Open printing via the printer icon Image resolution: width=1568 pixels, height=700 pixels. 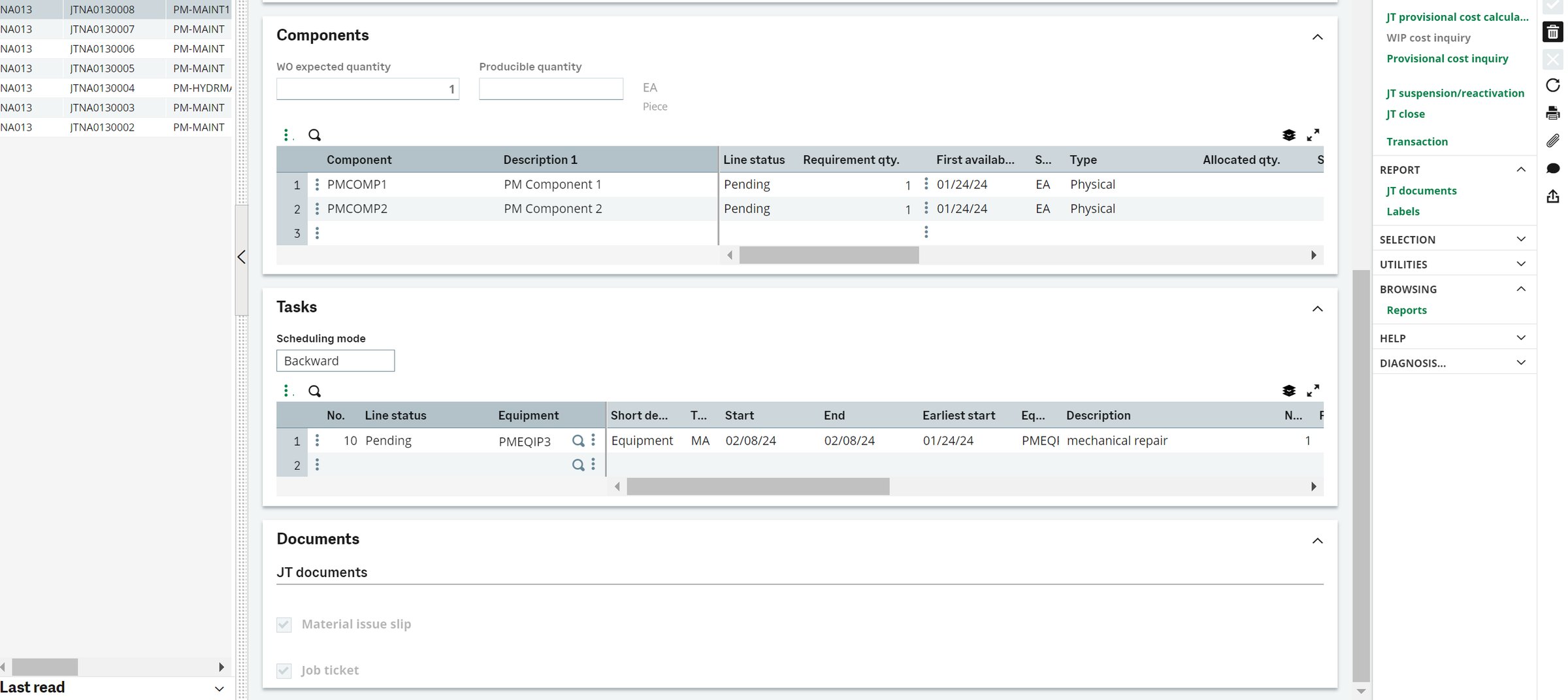tap(1552, 112)
